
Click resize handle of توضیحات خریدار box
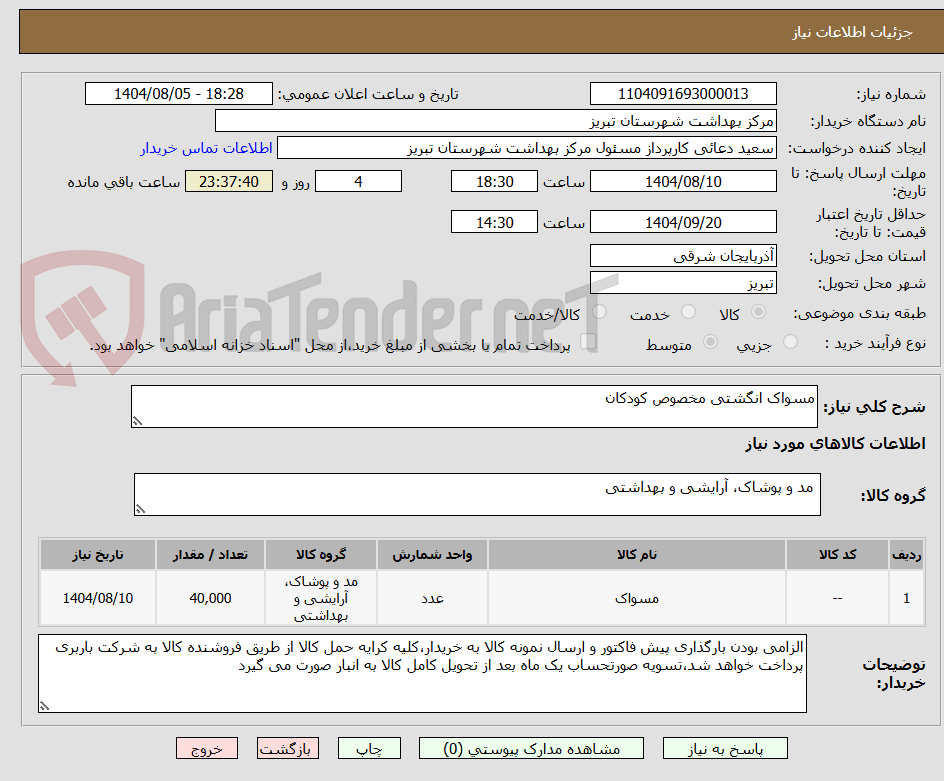[44, 706]
